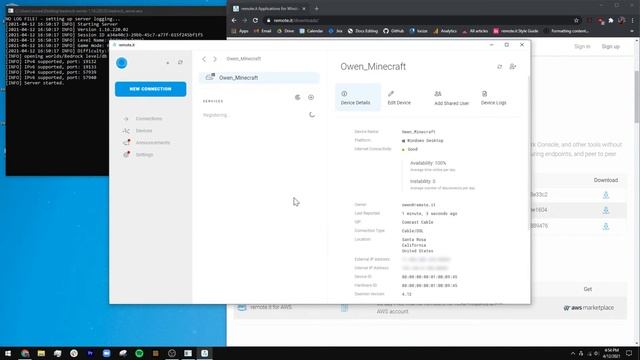
Task: Click Owen_Minecraft breadcrumb text
Action: point(244,59)
